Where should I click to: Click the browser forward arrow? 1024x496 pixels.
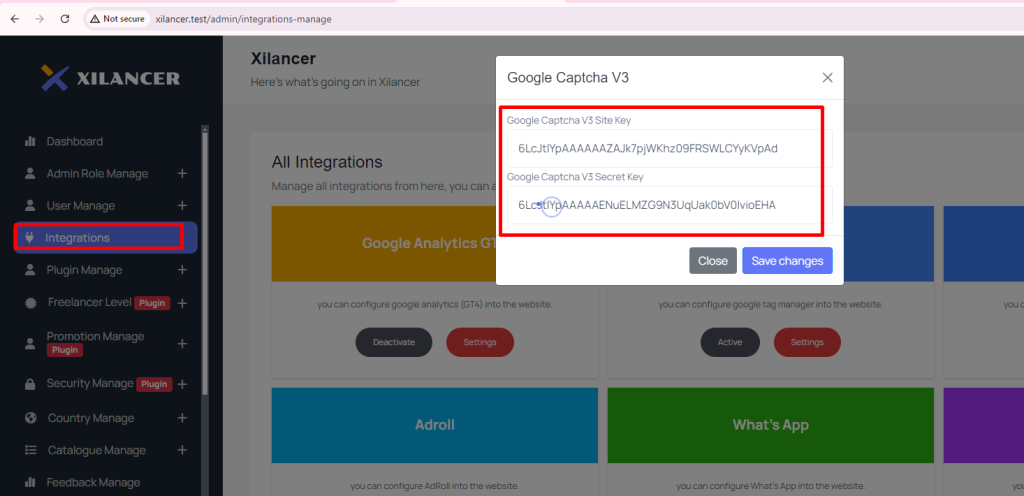(x=39, y=19)
